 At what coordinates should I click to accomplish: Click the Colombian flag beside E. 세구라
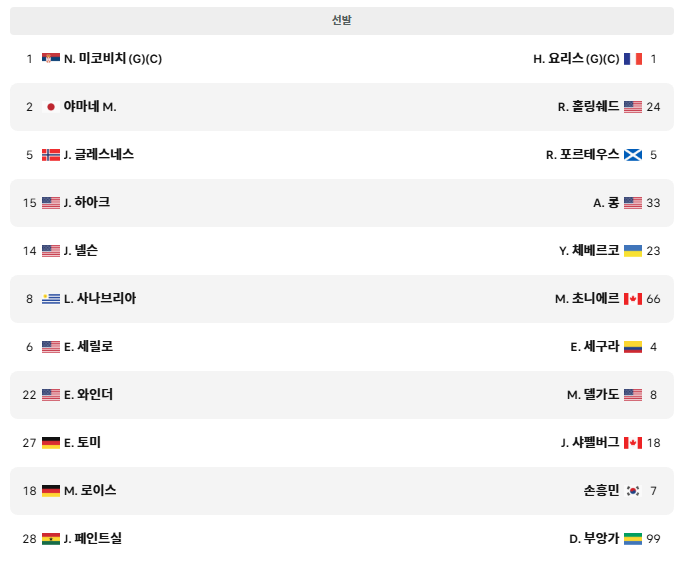[633, 346]
